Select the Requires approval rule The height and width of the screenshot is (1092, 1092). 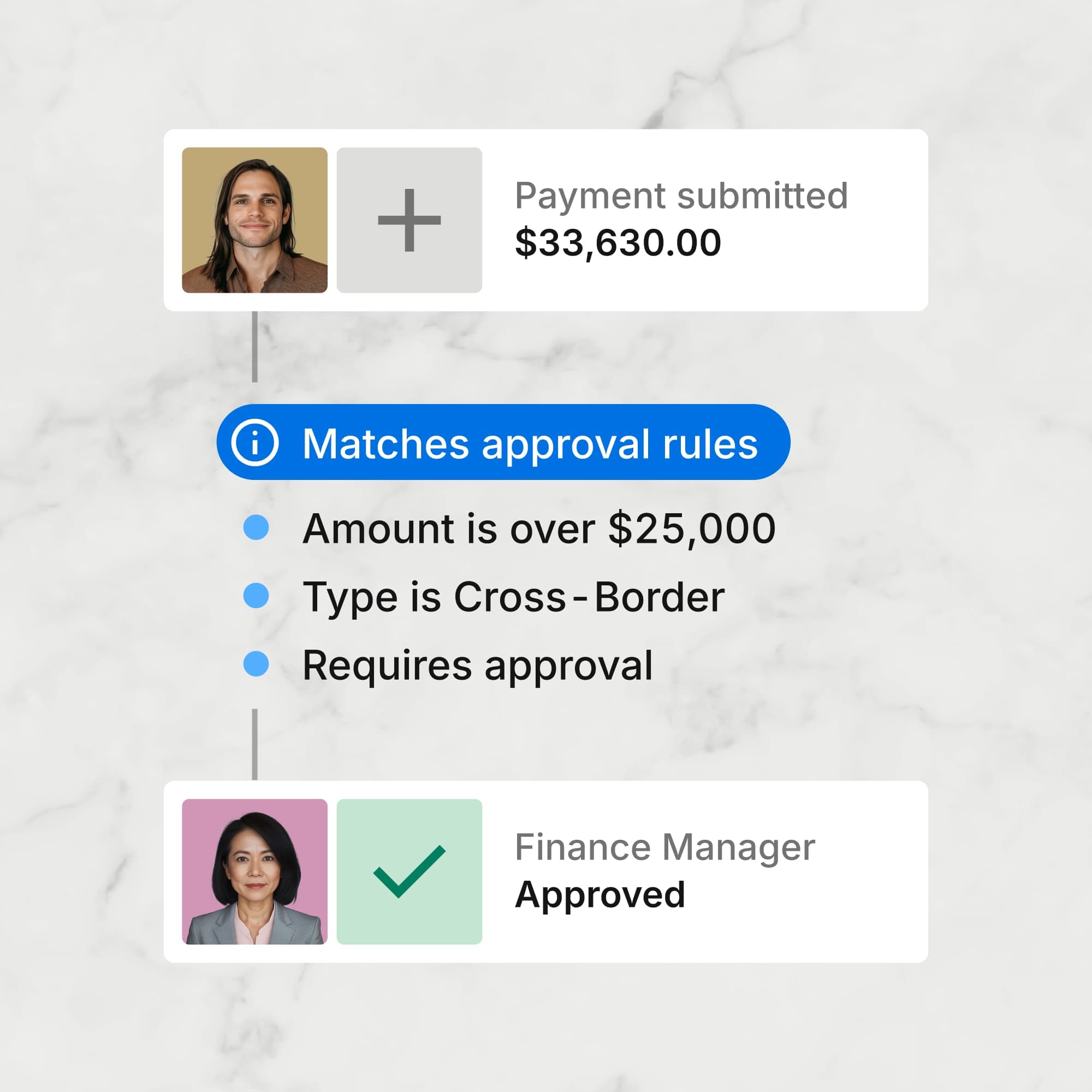(x=478, y=665)
